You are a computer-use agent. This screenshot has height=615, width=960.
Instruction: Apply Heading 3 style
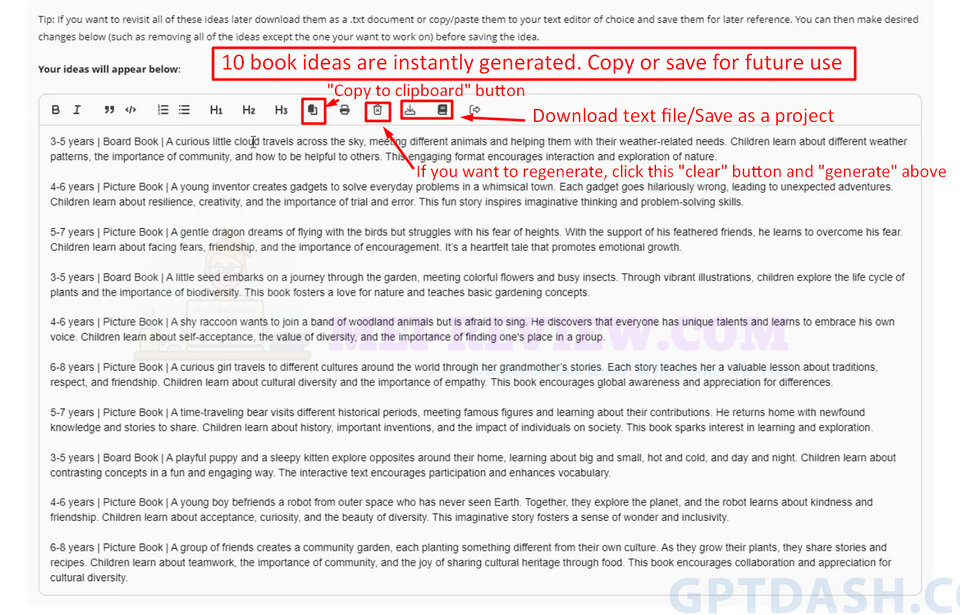point(281,110)
